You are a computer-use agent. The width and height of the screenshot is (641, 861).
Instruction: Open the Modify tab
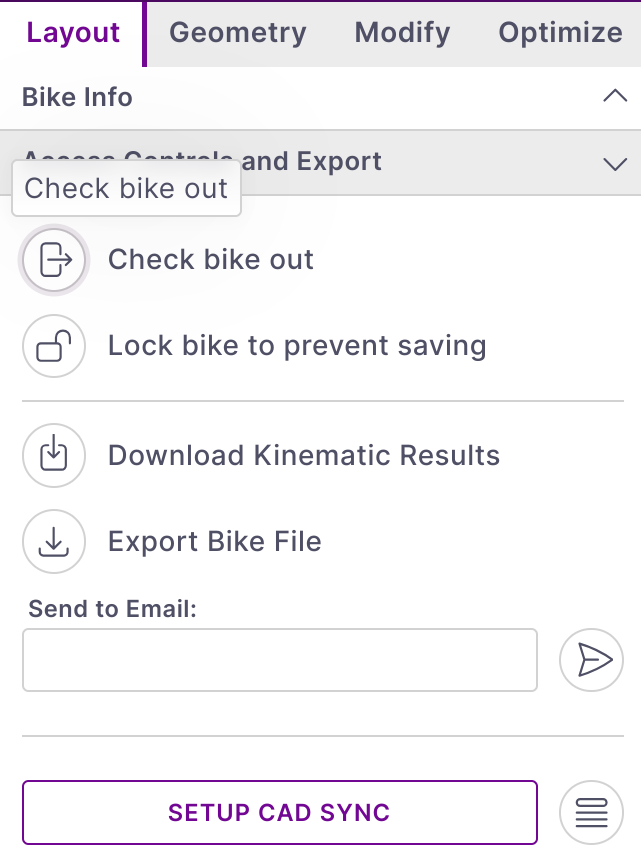coord(402,33)
